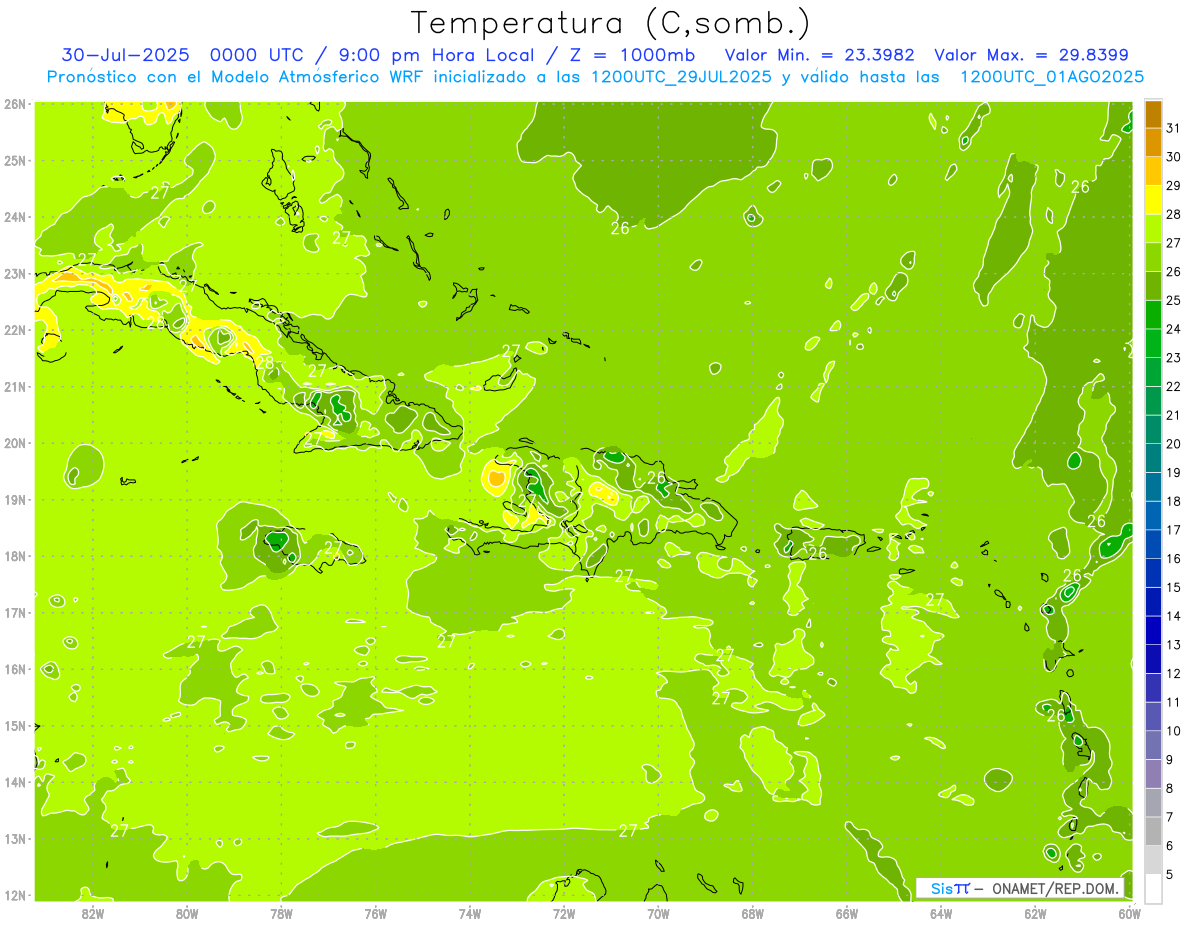This screenshot has width=1200, height=927.
Task: Click the '20N' latitude axis label
Action: coord(14,443)
